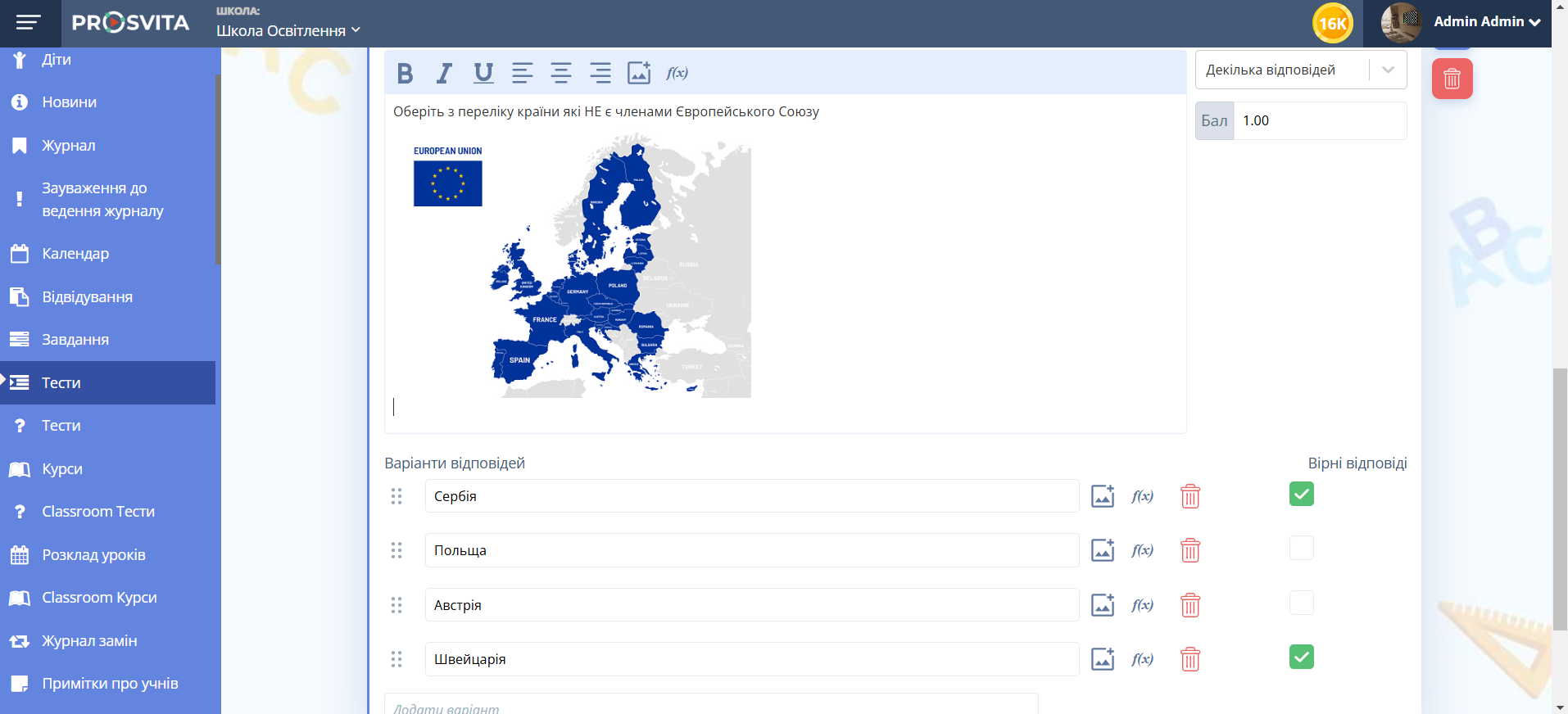Mark Австрія as a correct answer
Viewport: 1568px width, 714px height.
[1301, 603]
